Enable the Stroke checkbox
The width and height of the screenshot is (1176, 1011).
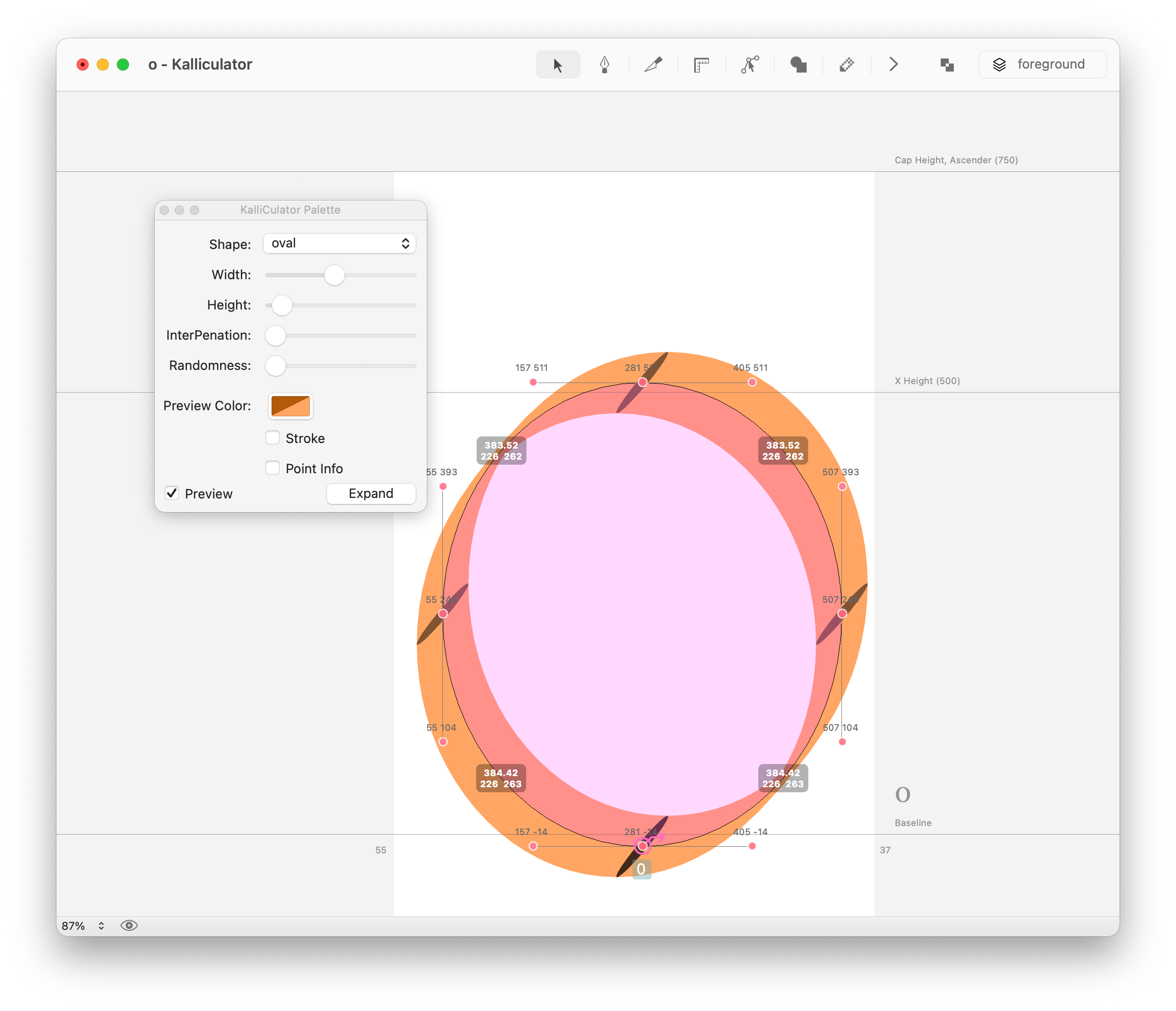pyautogui.click(x=273, y=437)
